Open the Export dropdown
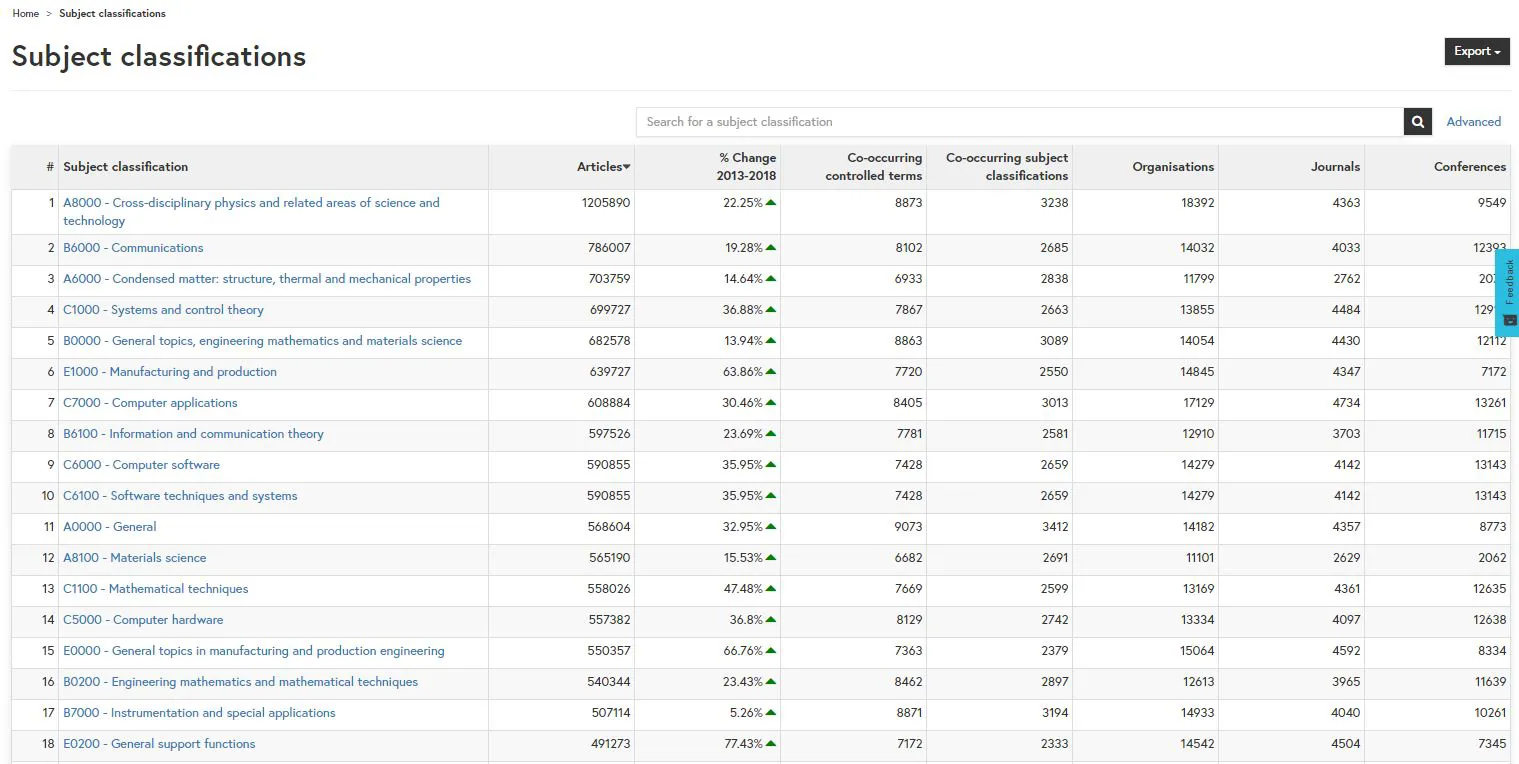 click(x=1476, y=52)
